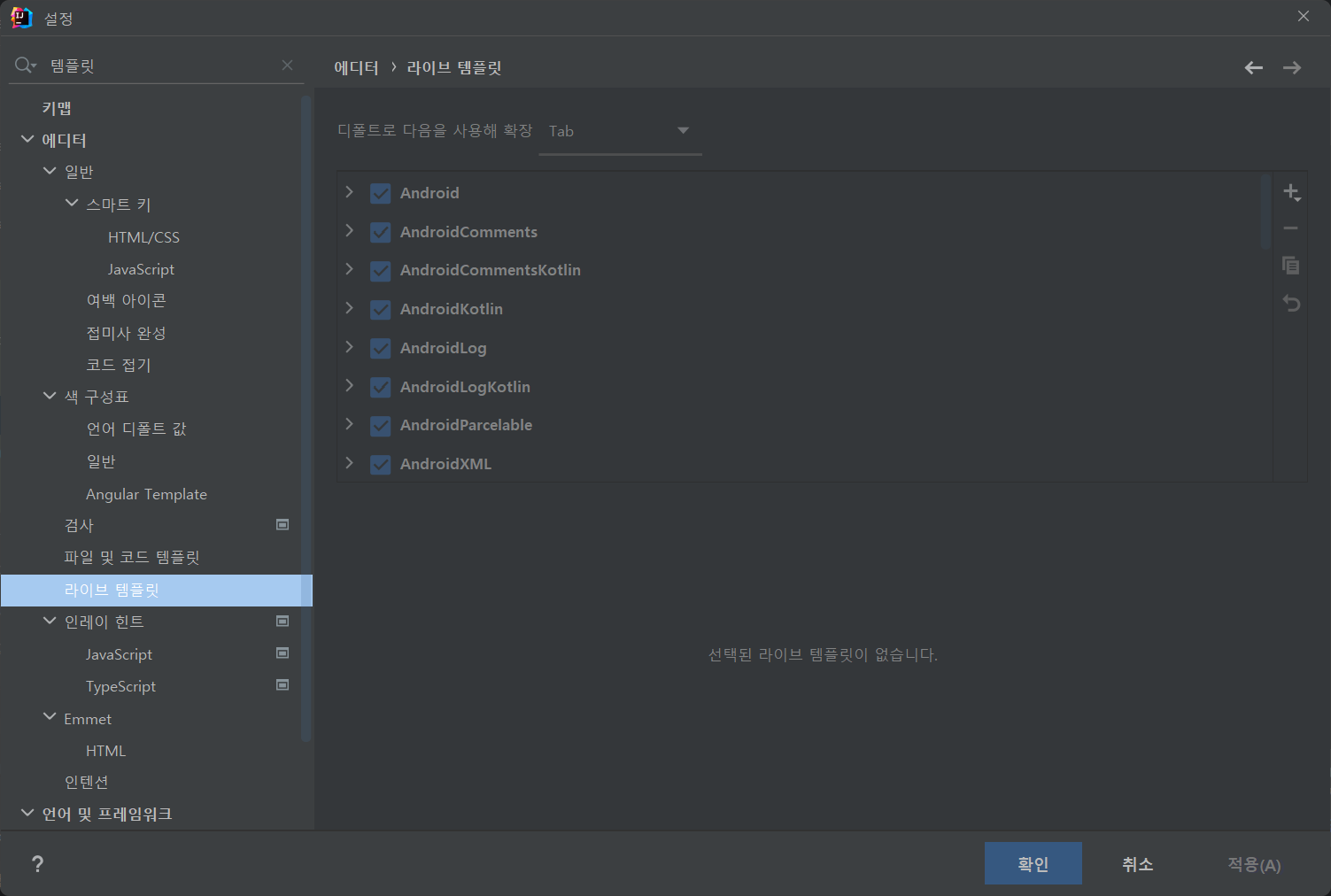Expand the AndroidComments group
1331x896 pixels.
[349, 231]
